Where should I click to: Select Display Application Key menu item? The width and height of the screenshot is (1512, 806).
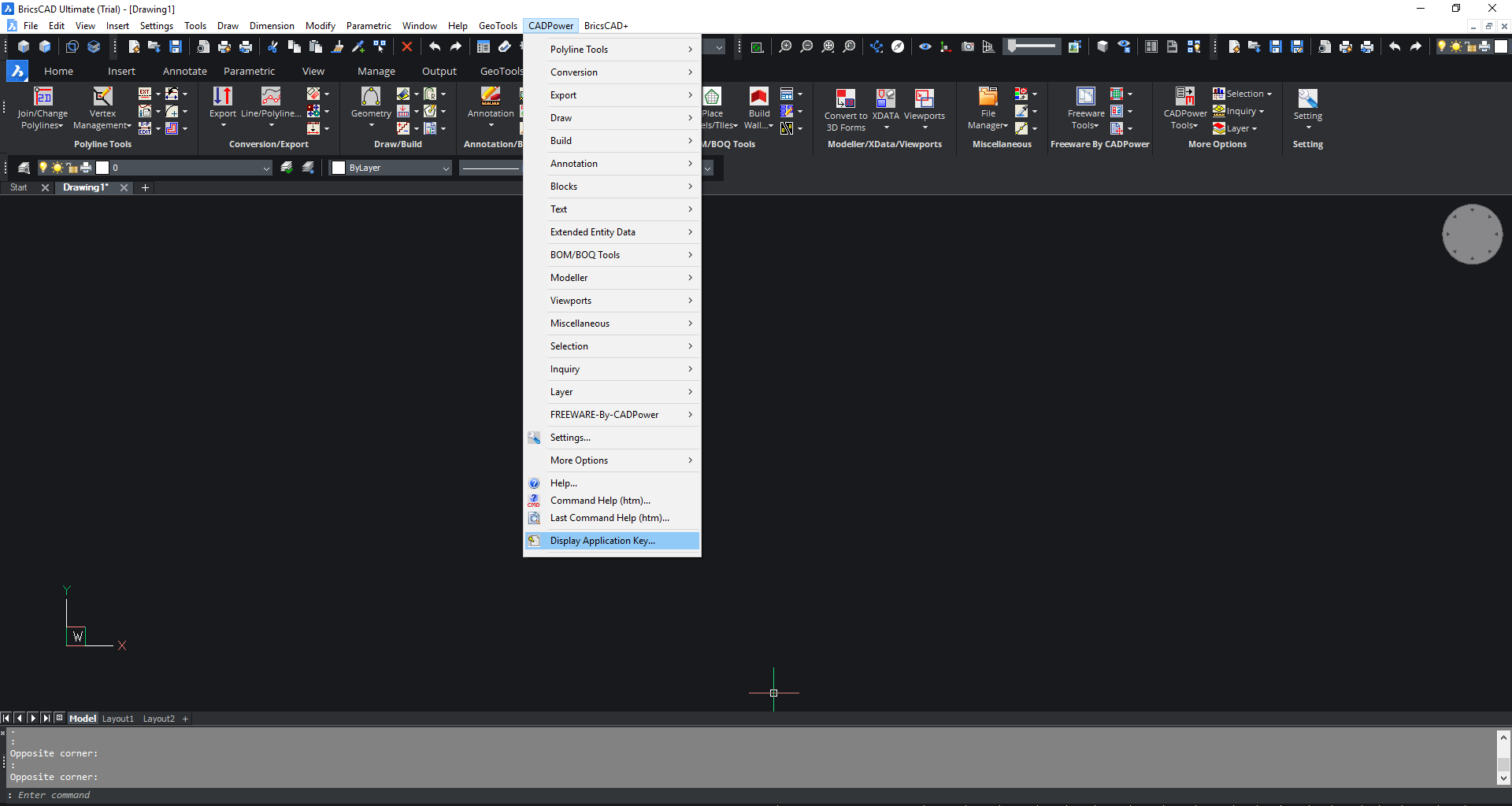pos(612,541)
